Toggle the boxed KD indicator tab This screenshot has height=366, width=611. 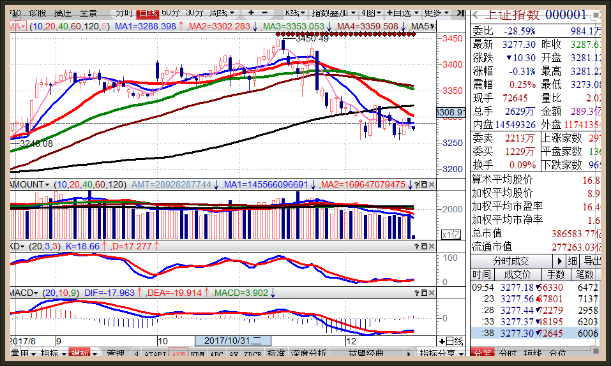tap(178, 354)
